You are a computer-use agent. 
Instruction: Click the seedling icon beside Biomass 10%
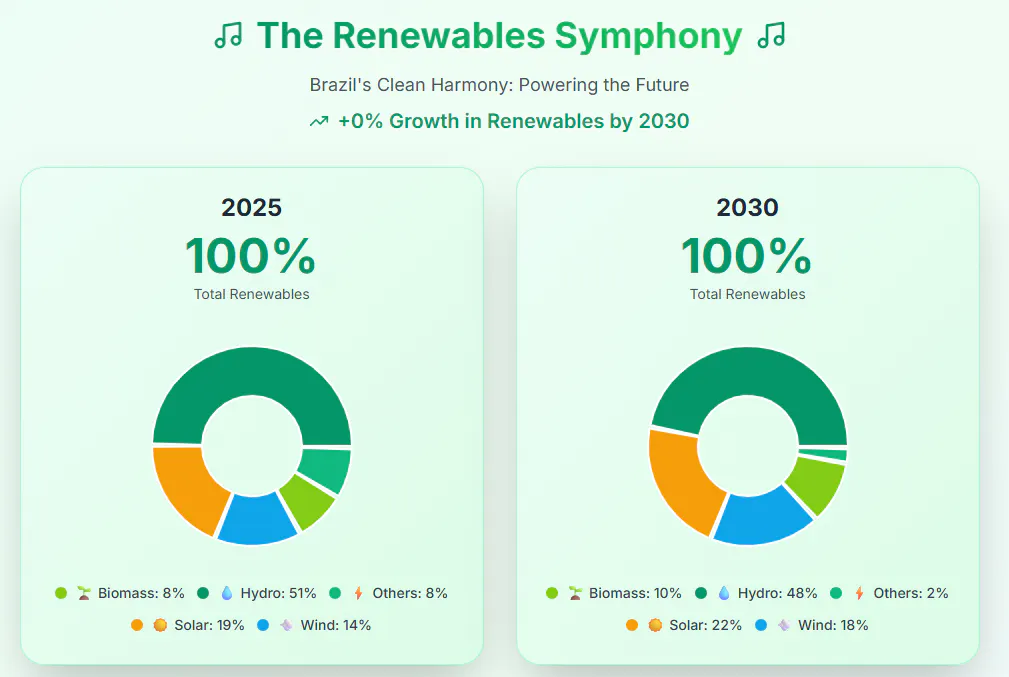coord(575,593)
